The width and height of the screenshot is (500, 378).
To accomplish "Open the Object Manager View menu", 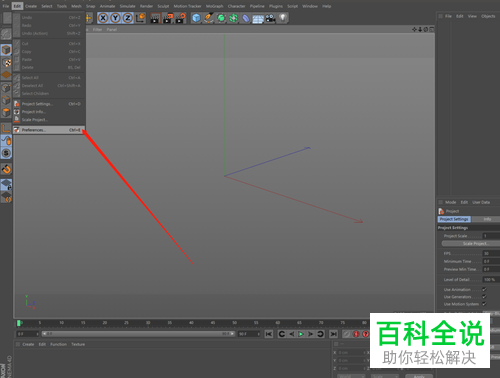I will pos(472,16).
